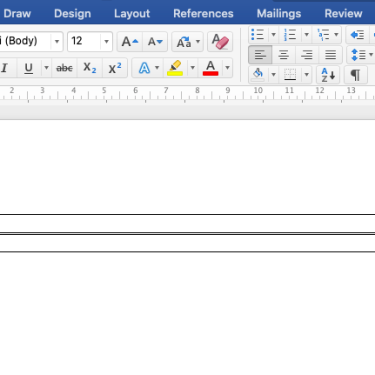This screenshot has width=375, height=375.
Task: Align text right
Action: click(307, 55)
